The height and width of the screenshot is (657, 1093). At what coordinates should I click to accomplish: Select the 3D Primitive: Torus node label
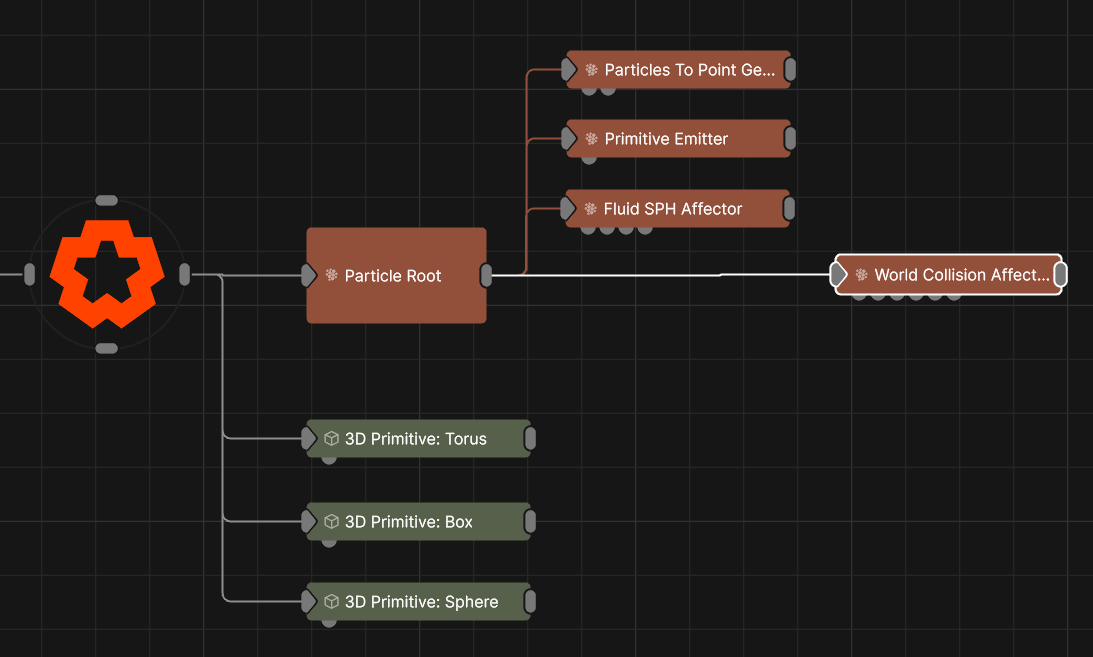point(415,438)
